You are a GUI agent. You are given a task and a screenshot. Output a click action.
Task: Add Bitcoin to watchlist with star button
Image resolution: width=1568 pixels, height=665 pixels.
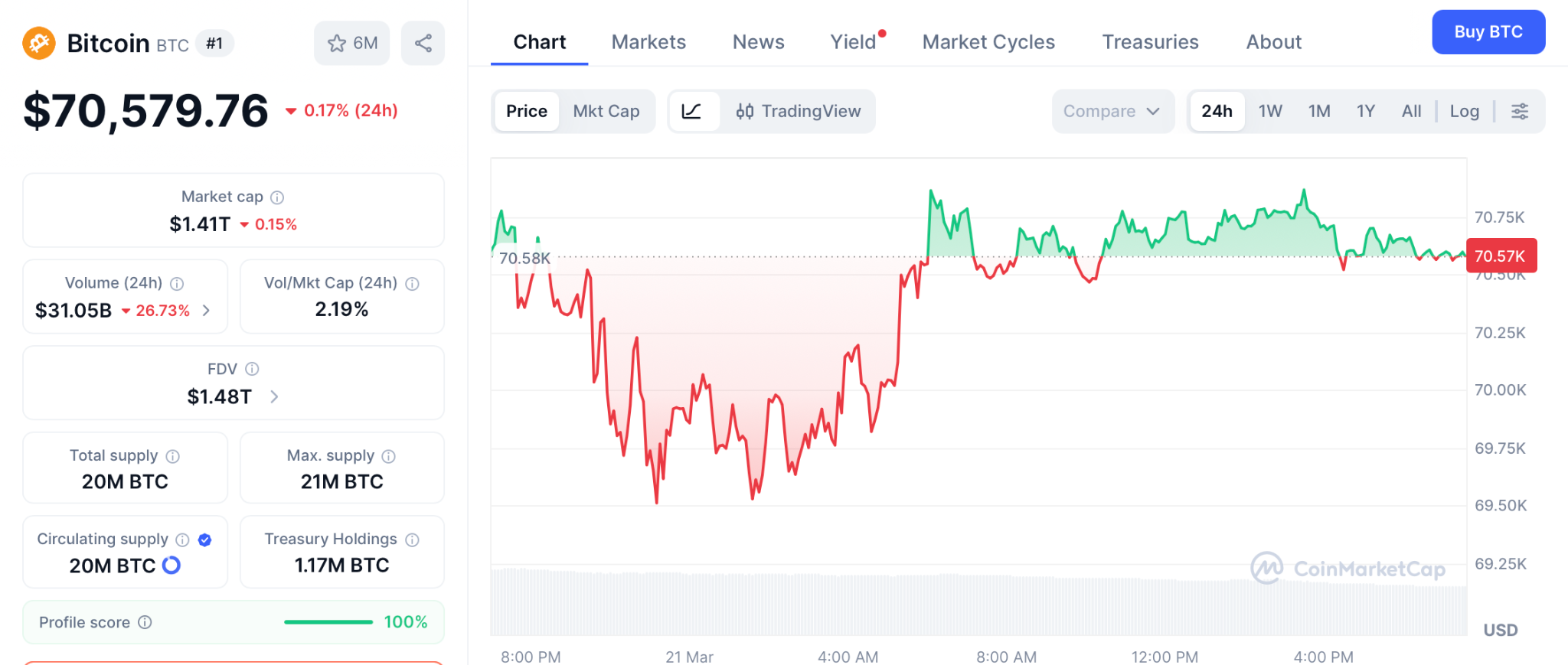click(351, 43)
